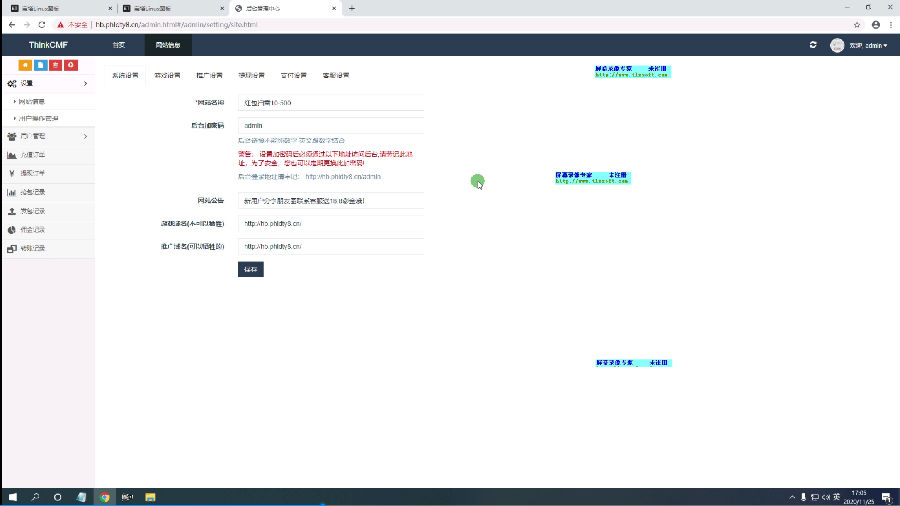Viewport: 900px width, 506px height.
Task: Bookmark this page with the star icon
Action: 857,24
